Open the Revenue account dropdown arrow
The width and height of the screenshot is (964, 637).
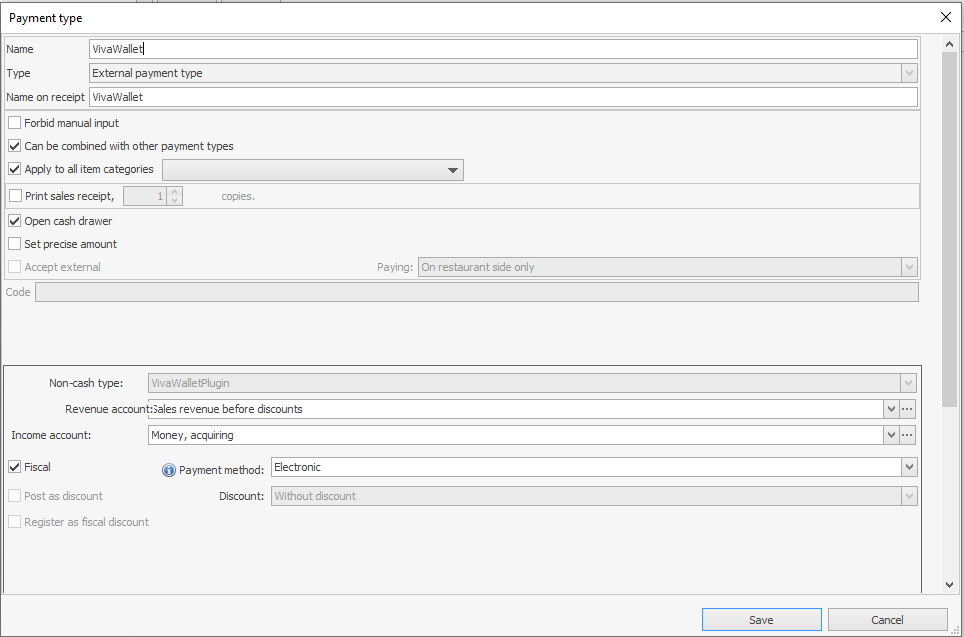(x=890, y=409)
